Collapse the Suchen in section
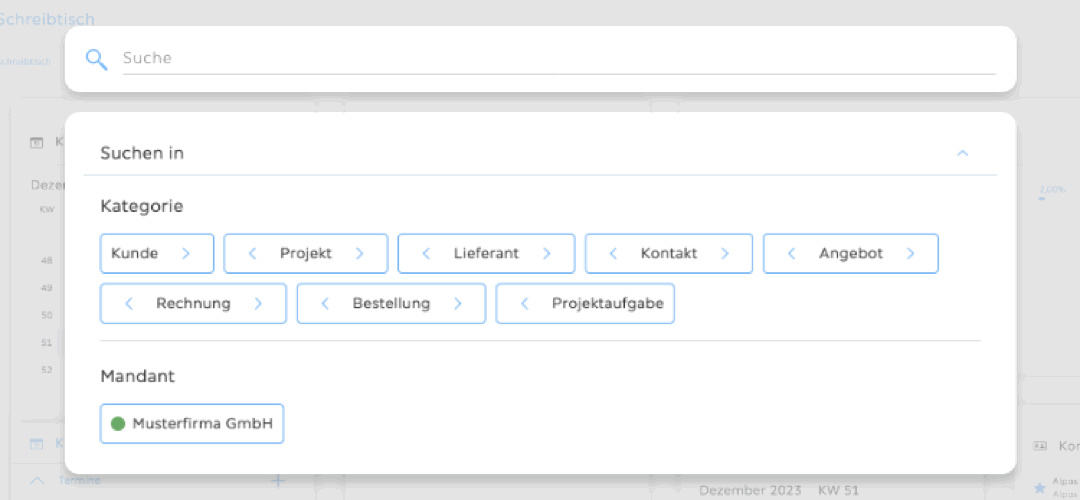The height and width of the screenshot is (500, 1080). click(x=962, y=153)
